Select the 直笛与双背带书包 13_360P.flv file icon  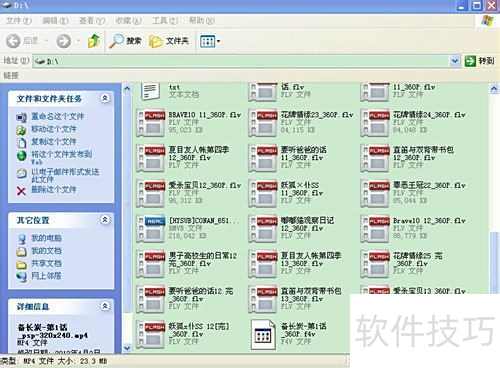tap(263, 299)
